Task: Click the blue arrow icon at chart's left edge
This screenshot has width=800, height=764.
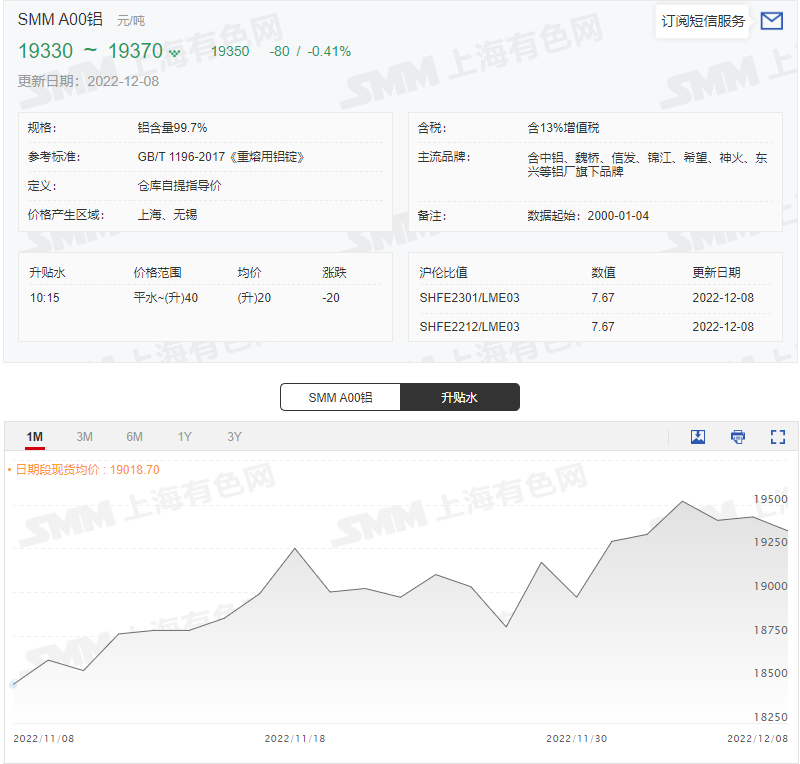Action: (x=14, y=683)
